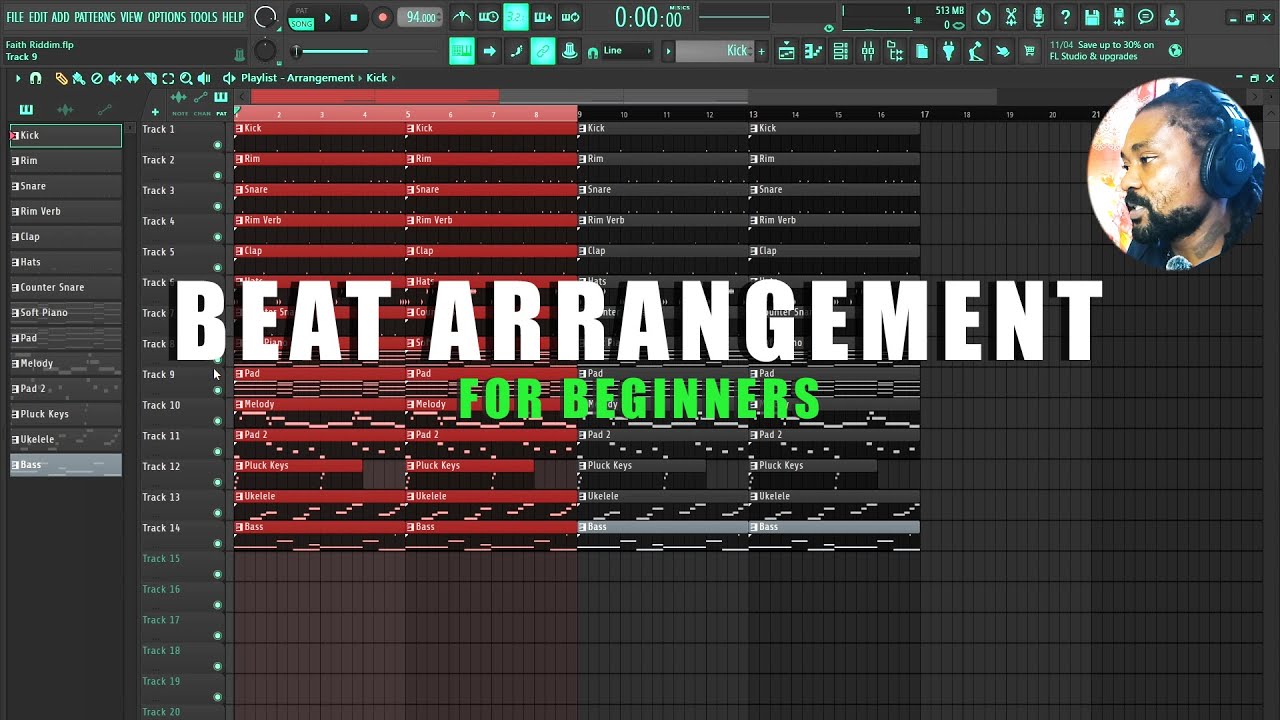Image resolution: width=1280 pixels, height=720 pixels.
Task: Expand the arrow after Kick in breadcrumb
Action: [394, 78]
